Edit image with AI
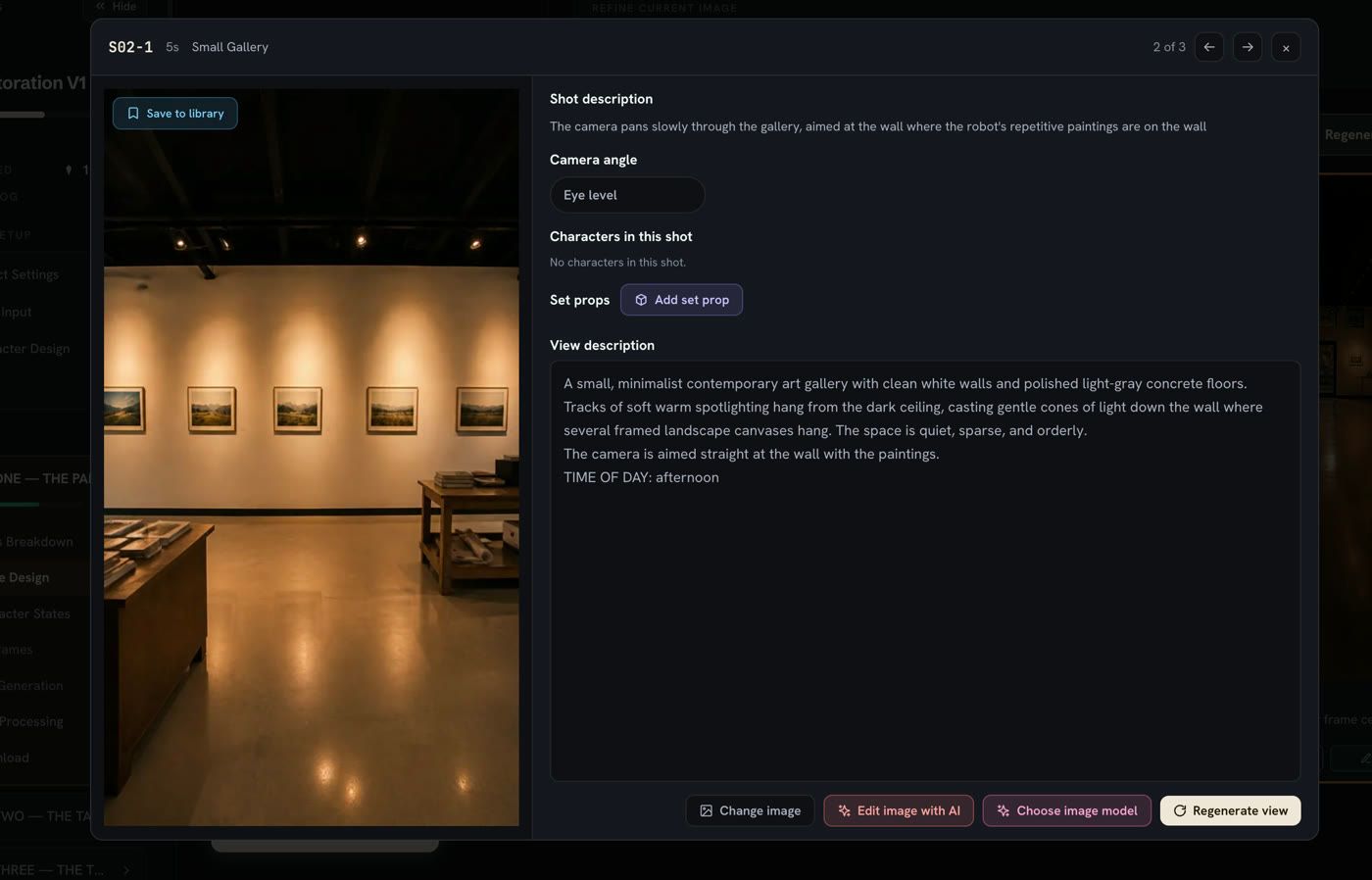 coord(899,810)
